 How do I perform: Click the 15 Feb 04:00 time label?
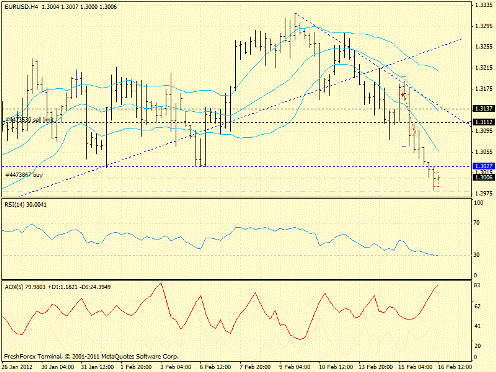pyautogui.click(x=416, y=367)
